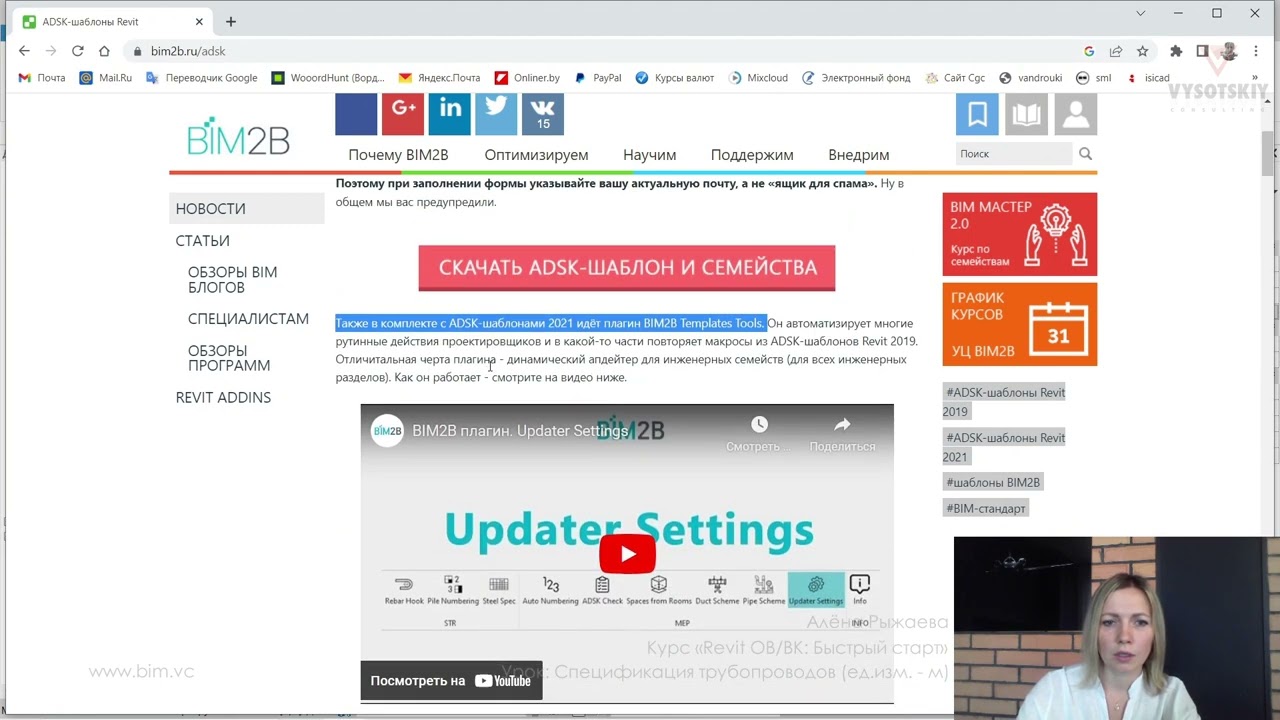
Task: Open the book icon in site header
Action: (x=1026, y=114)
